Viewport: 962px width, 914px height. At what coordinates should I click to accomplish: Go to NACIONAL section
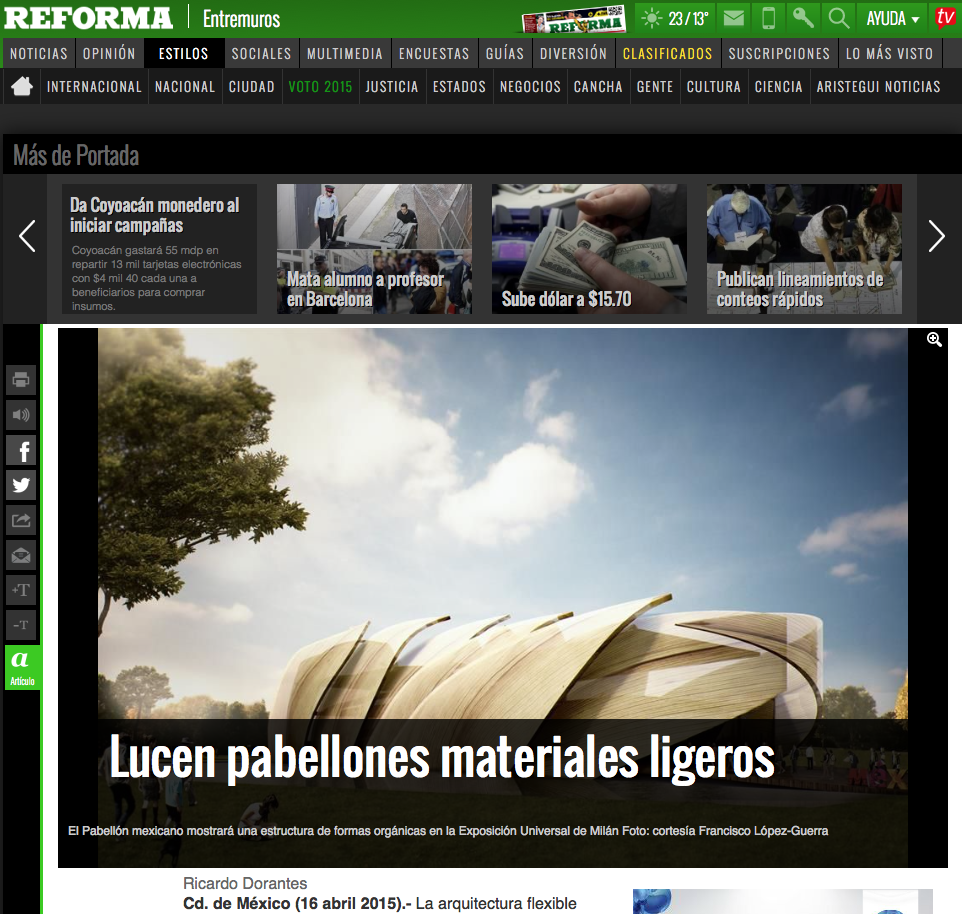point(185,86)
